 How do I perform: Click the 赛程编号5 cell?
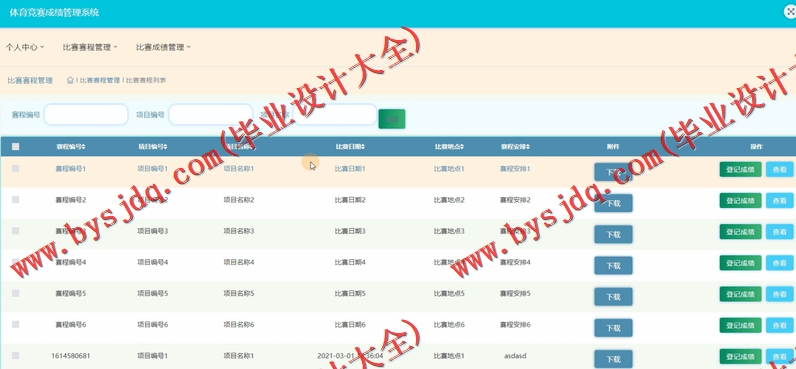pos(71,293)
